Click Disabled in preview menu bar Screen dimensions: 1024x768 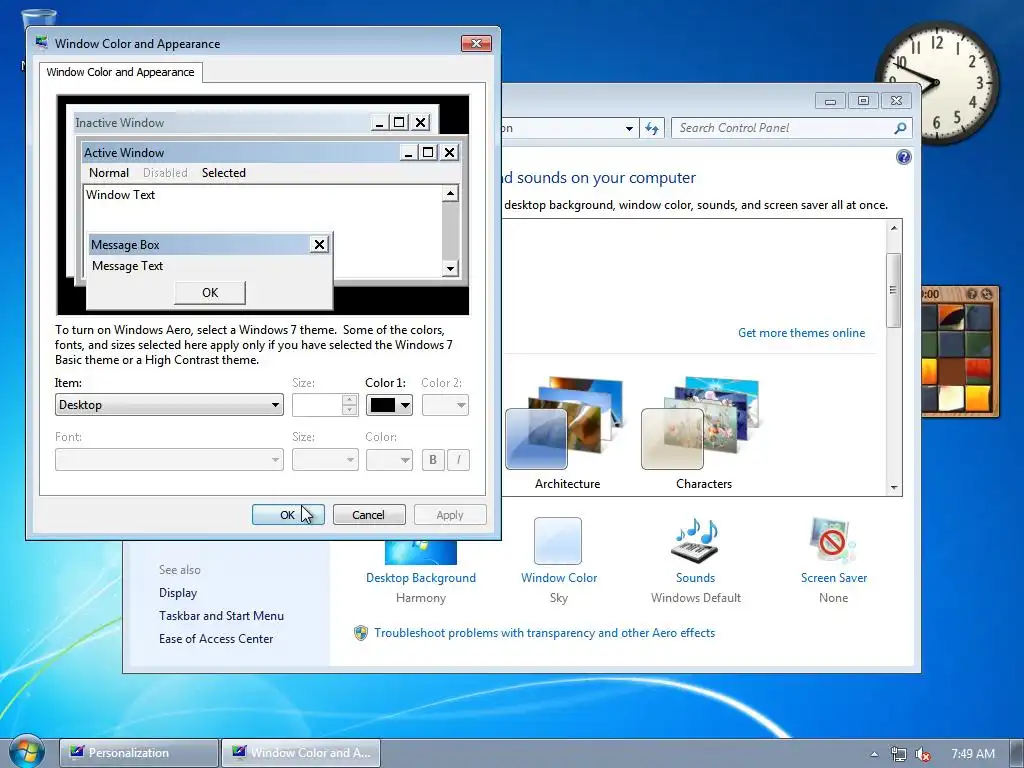pos(165,172)
